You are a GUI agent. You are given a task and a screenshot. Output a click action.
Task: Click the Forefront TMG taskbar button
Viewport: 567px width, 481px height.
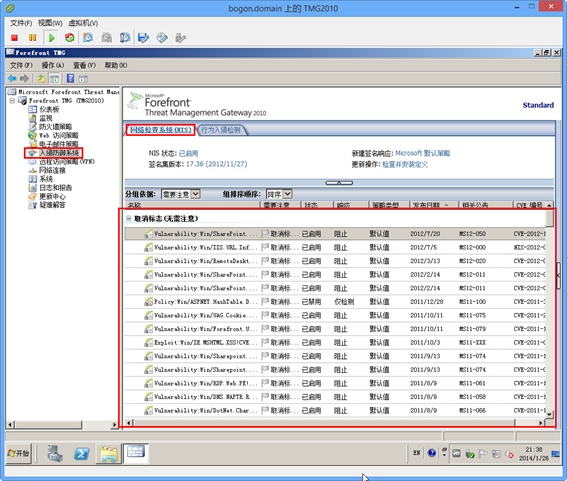136,453
